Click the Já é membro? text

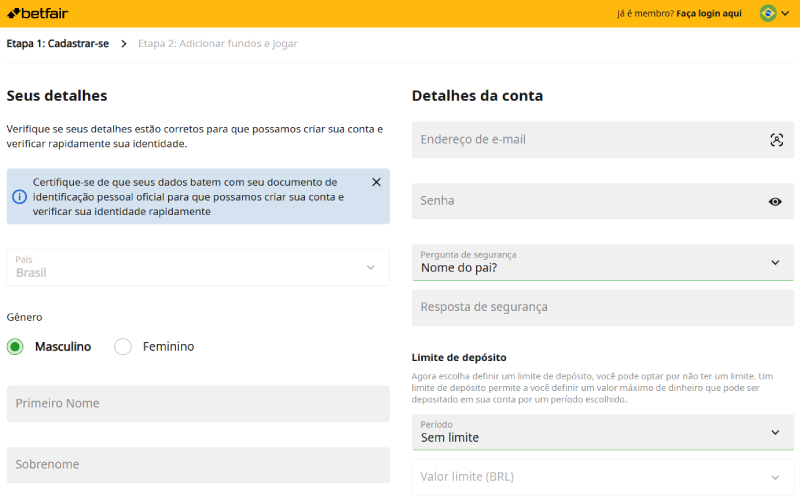coord(645,13)
